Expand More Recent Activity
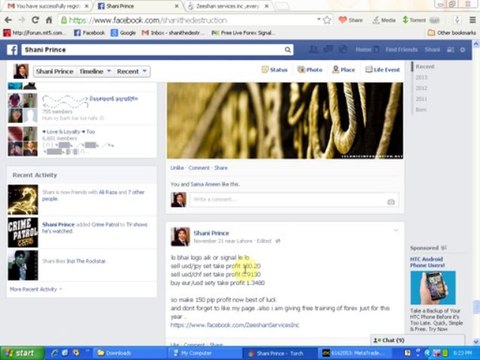480x360 pixels. [x=36, y=289]
